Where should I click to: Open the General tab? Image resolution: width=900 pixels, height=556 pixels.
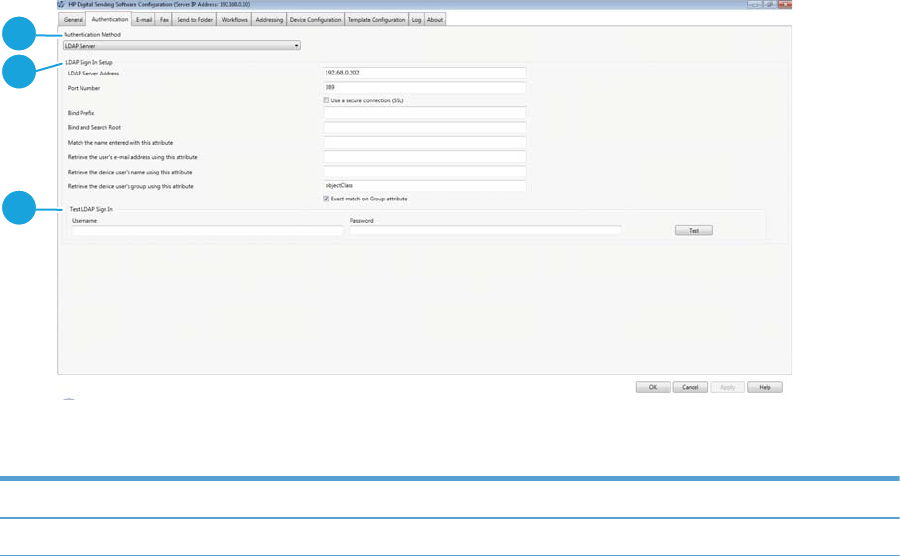click(73, 20)
